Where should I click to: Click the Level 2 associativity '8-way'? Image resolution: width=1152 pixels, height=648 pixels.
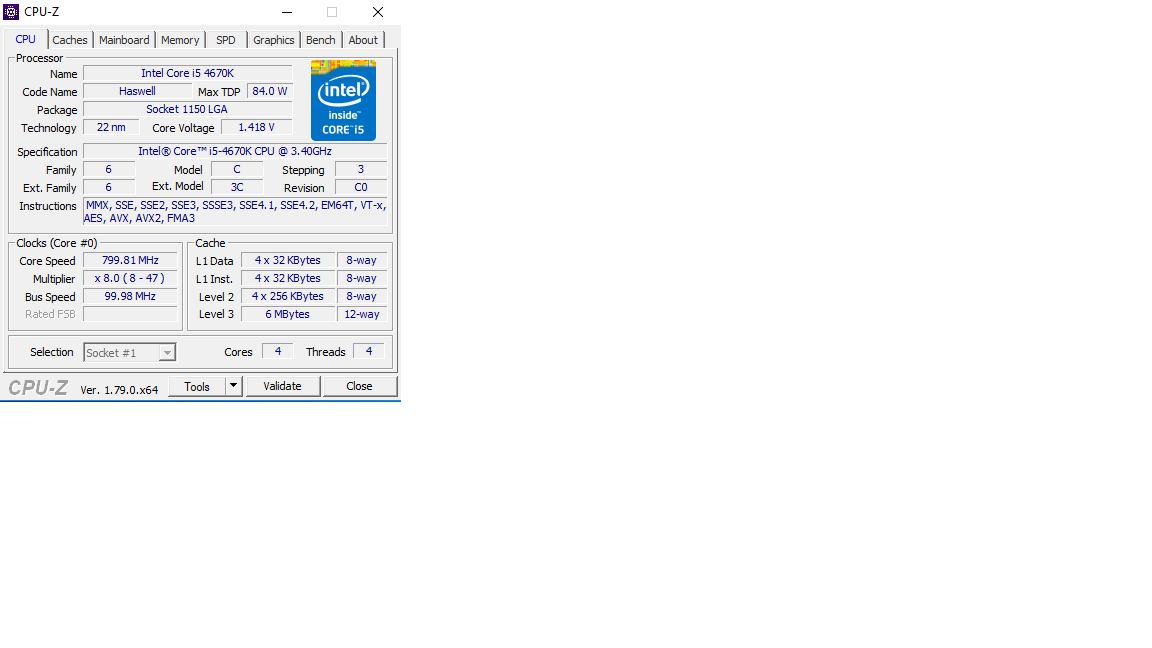[x=361, y=296]
